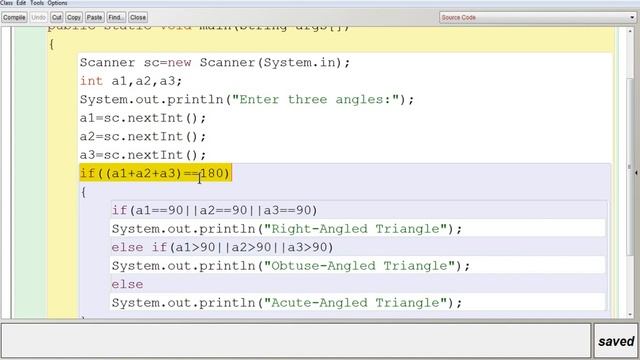This screenshot has height=360, width=640.
Task: Open the Tools menu
Action: (37, 3)
